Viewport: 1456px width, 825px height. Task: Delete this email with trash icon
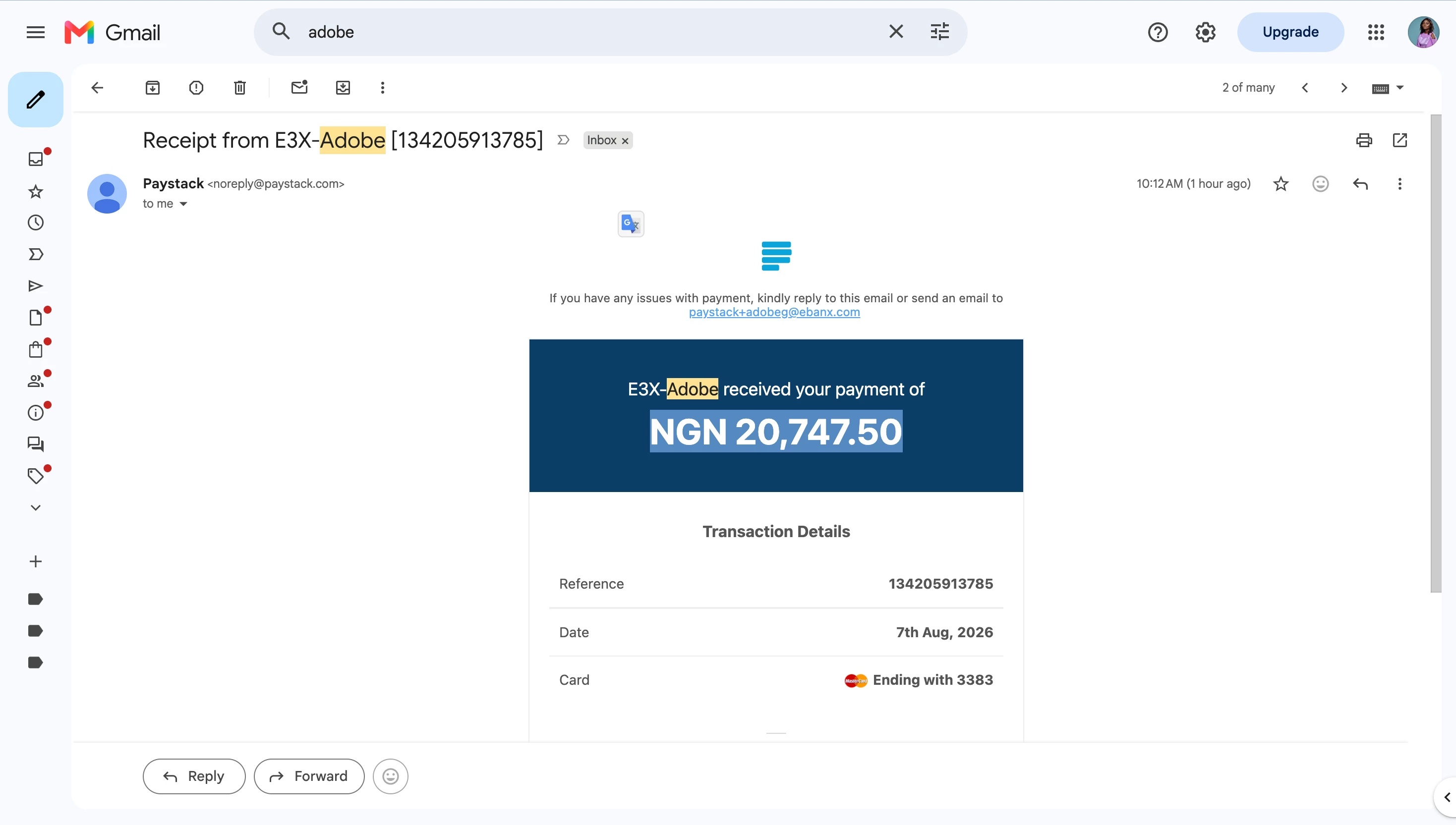tap(240, 88)
